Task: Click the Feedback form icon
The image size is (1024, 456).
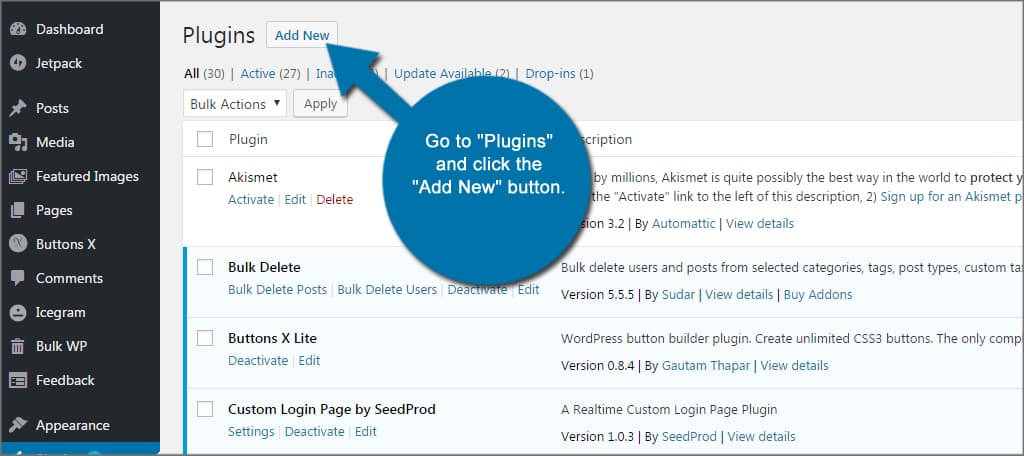Action: click(x=18, y=380)
